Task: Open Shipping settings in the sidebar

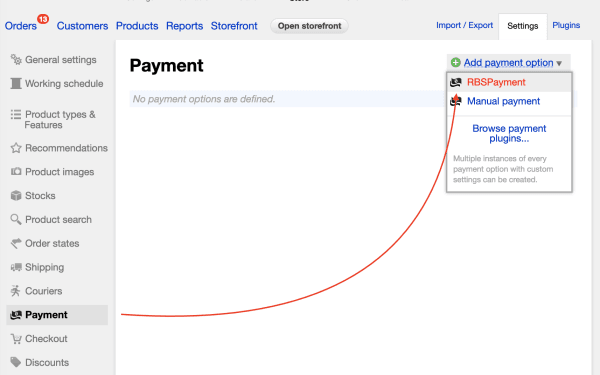Action: click(x=44, y=267)
